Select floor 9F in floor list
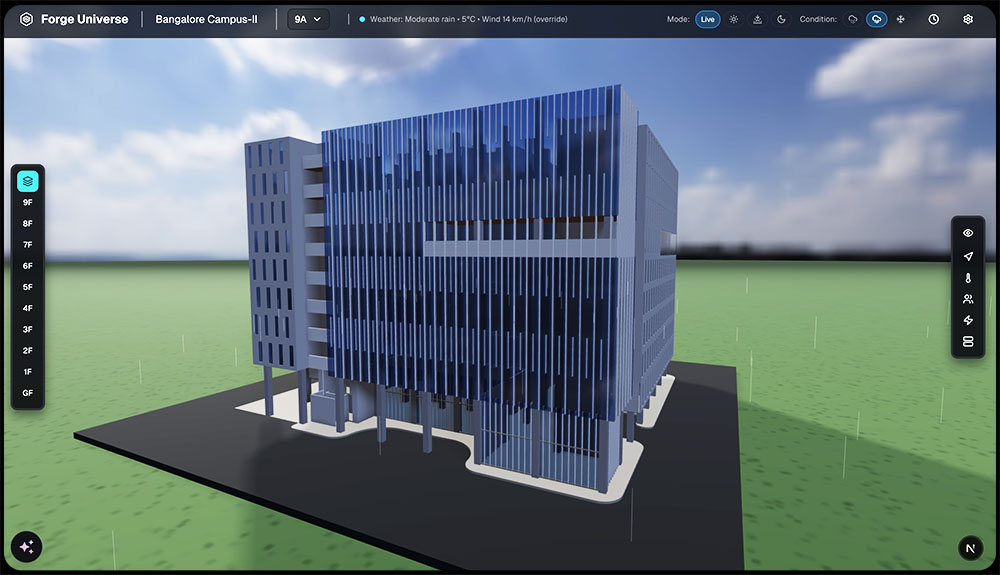Viewport: 1000px width, 575px height. pos(28,202)
